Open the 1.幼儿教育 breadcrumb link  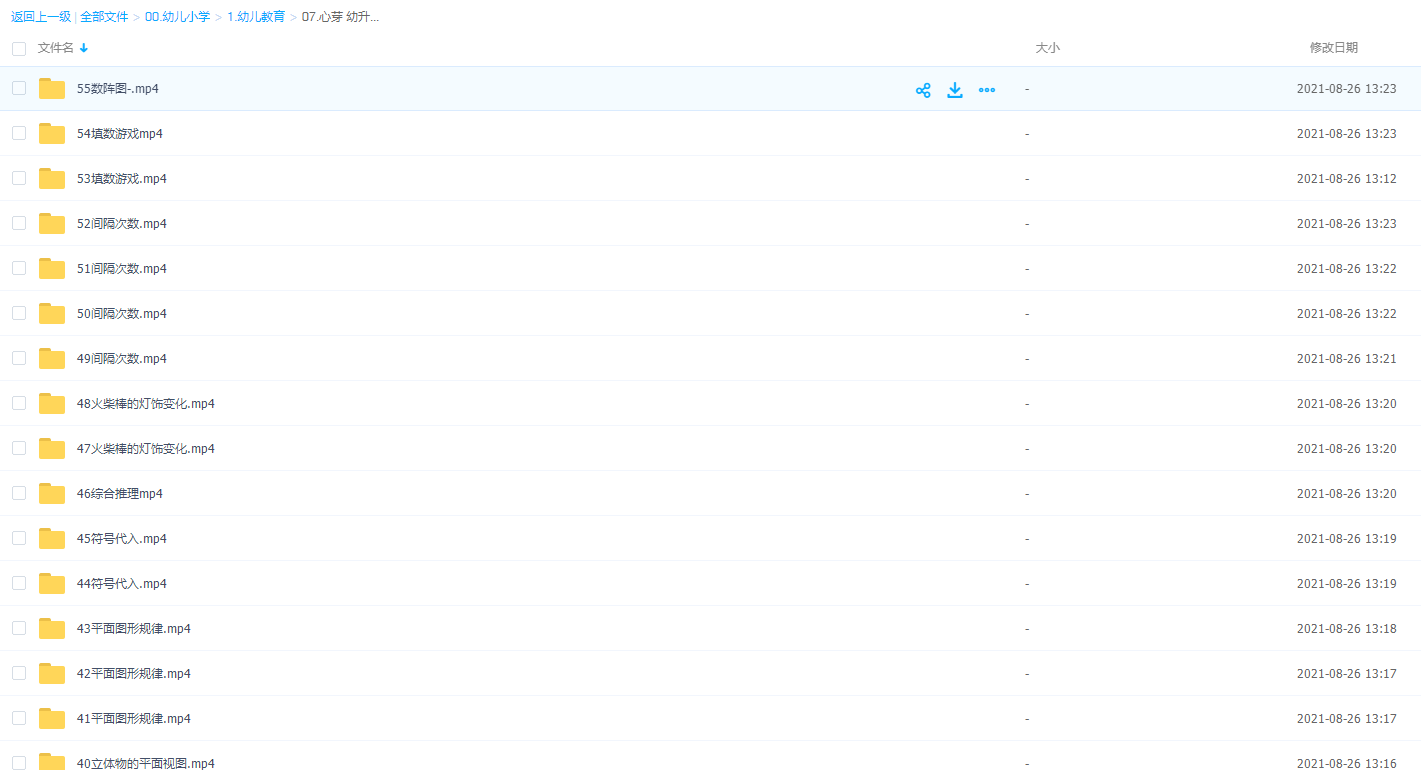pos(255,17)
